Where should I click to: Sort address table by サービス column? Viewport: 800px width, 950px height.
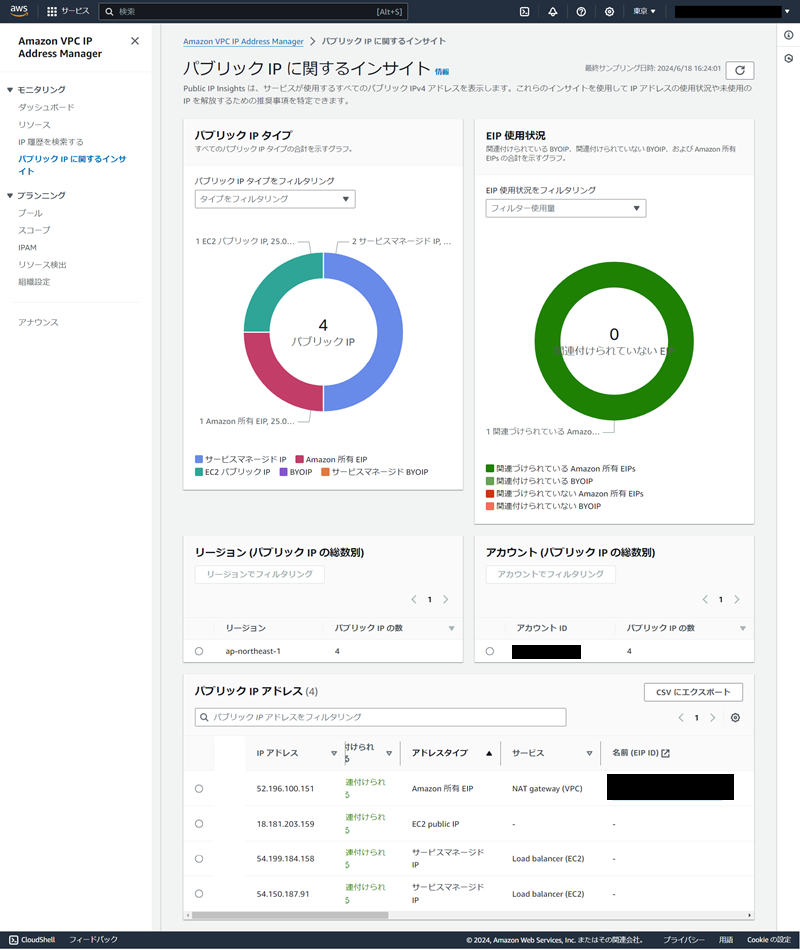coord(589,753)
